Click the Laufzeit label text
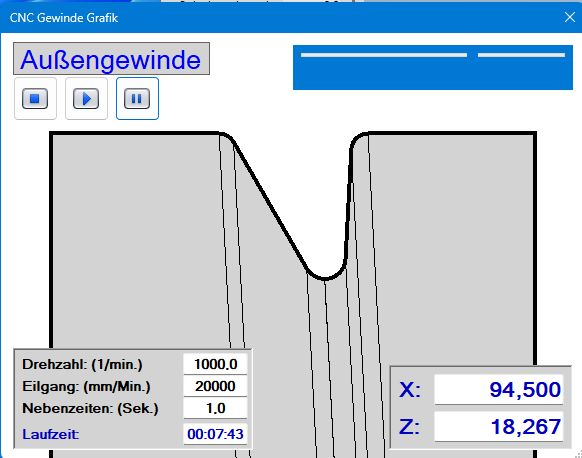 point(51,434)
